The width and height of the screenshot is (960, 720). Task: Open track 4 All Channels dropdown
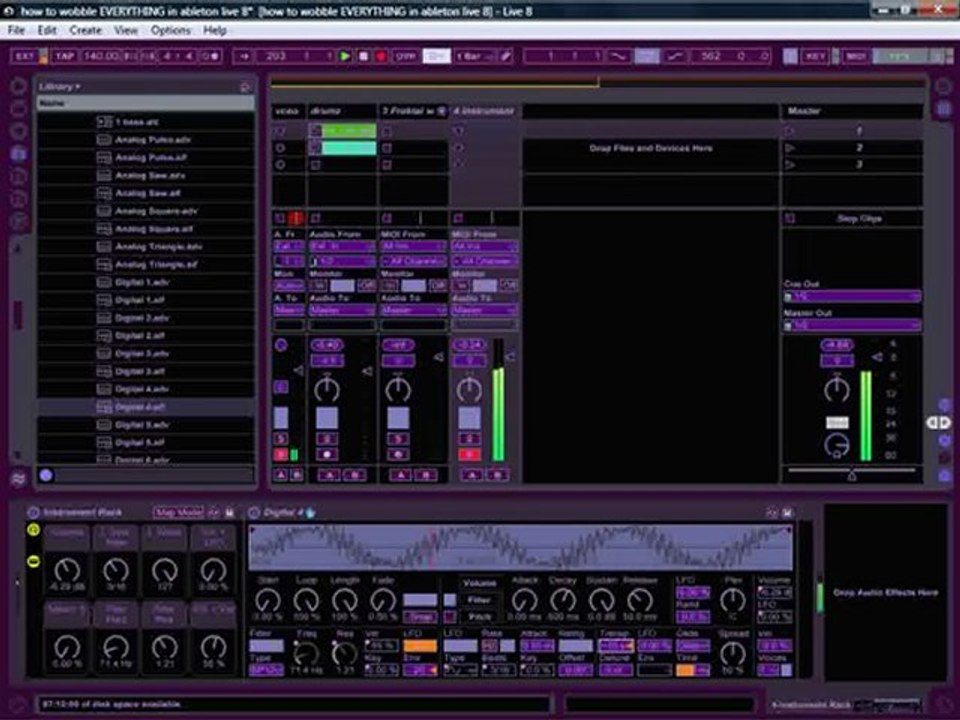[484, 261]
